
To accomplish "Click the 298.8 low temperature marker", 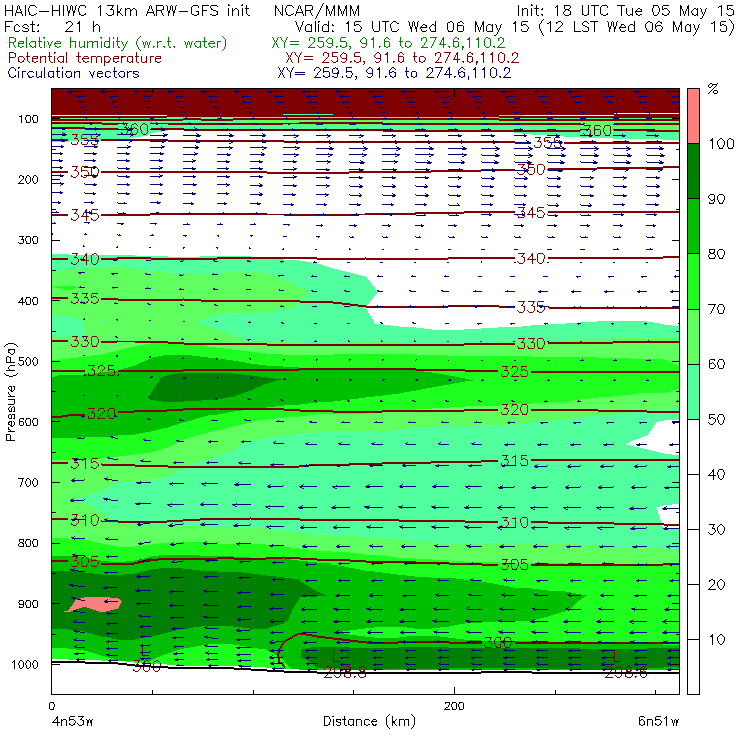I will 345,673.
